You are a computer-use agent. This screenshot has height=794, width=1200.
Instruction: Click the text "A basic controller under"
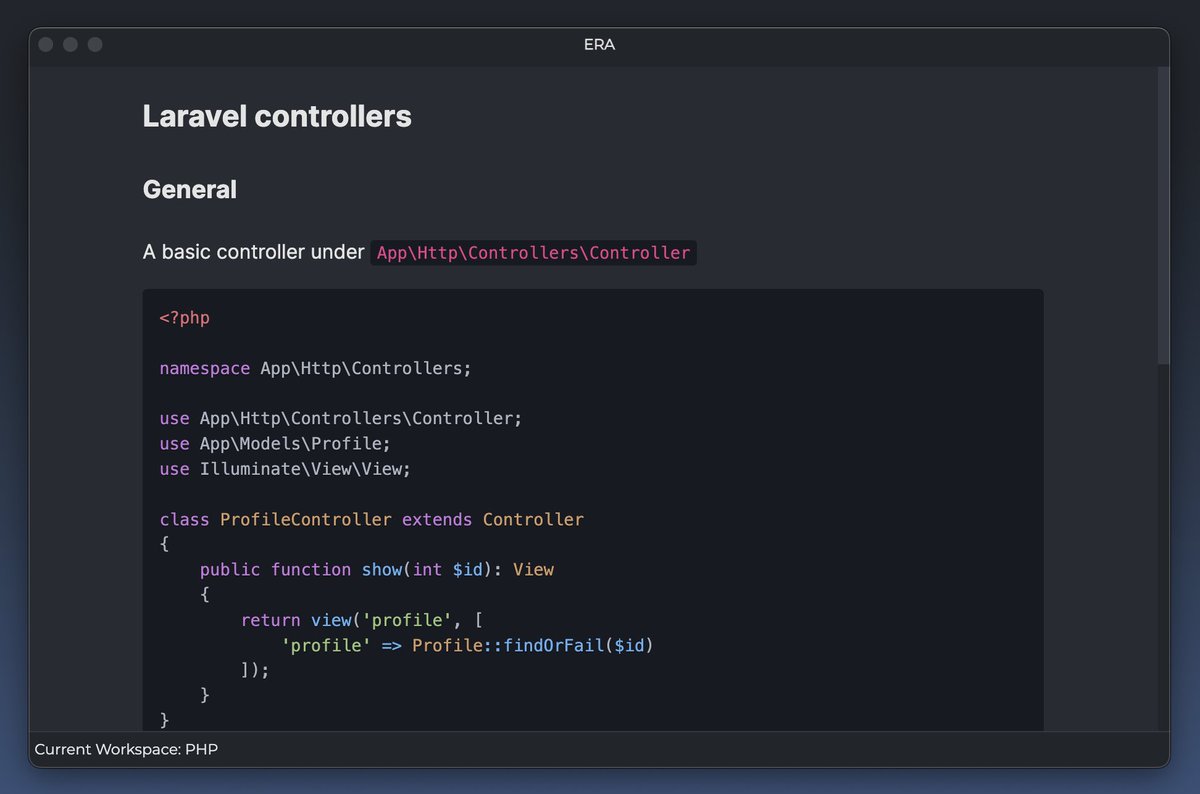(x=254, y=252)
